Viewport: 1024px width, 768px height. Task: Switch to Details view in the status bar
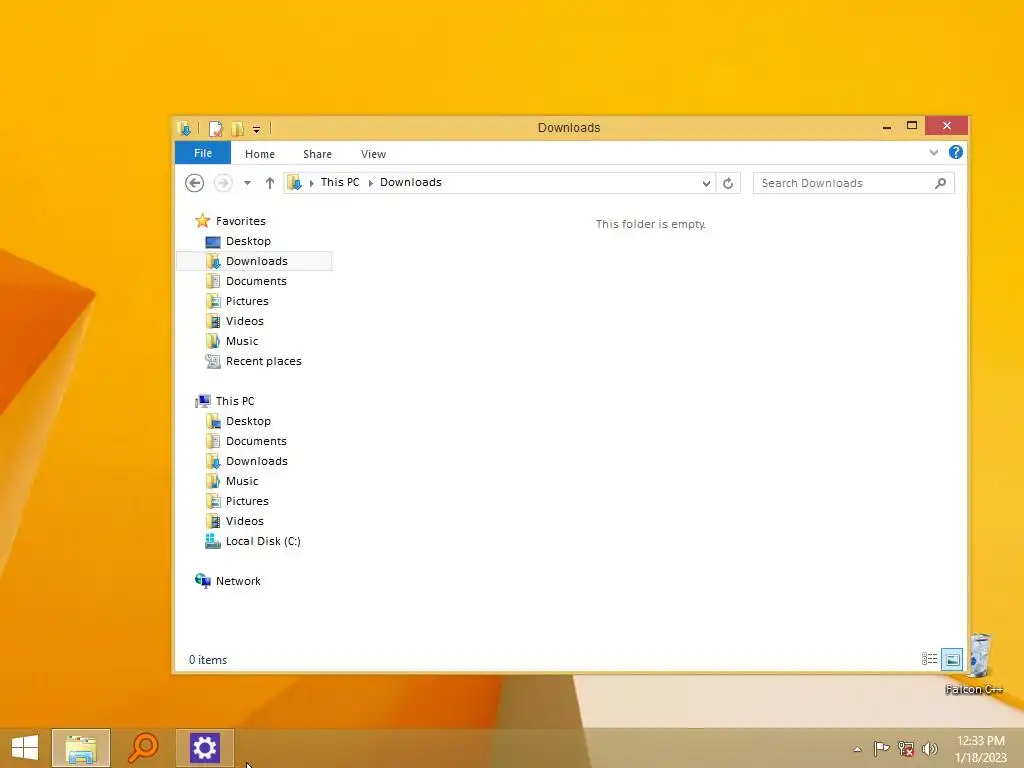[x=929, y=659]
